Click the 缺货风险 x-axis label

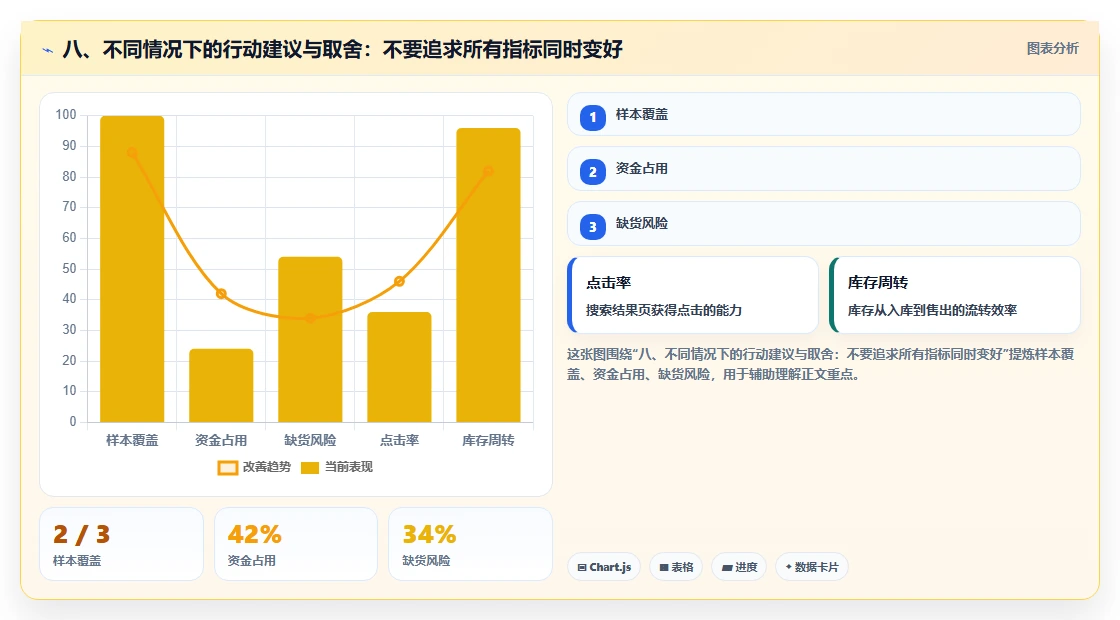click(310, 441)
